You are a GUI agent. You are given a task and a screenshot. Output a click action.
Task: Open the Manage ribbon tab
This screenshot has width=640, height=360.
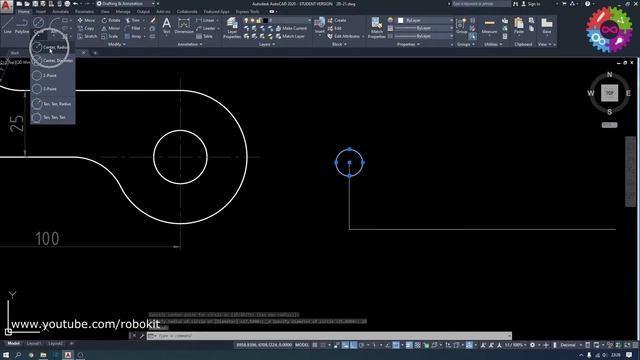(x=123, y=12)
